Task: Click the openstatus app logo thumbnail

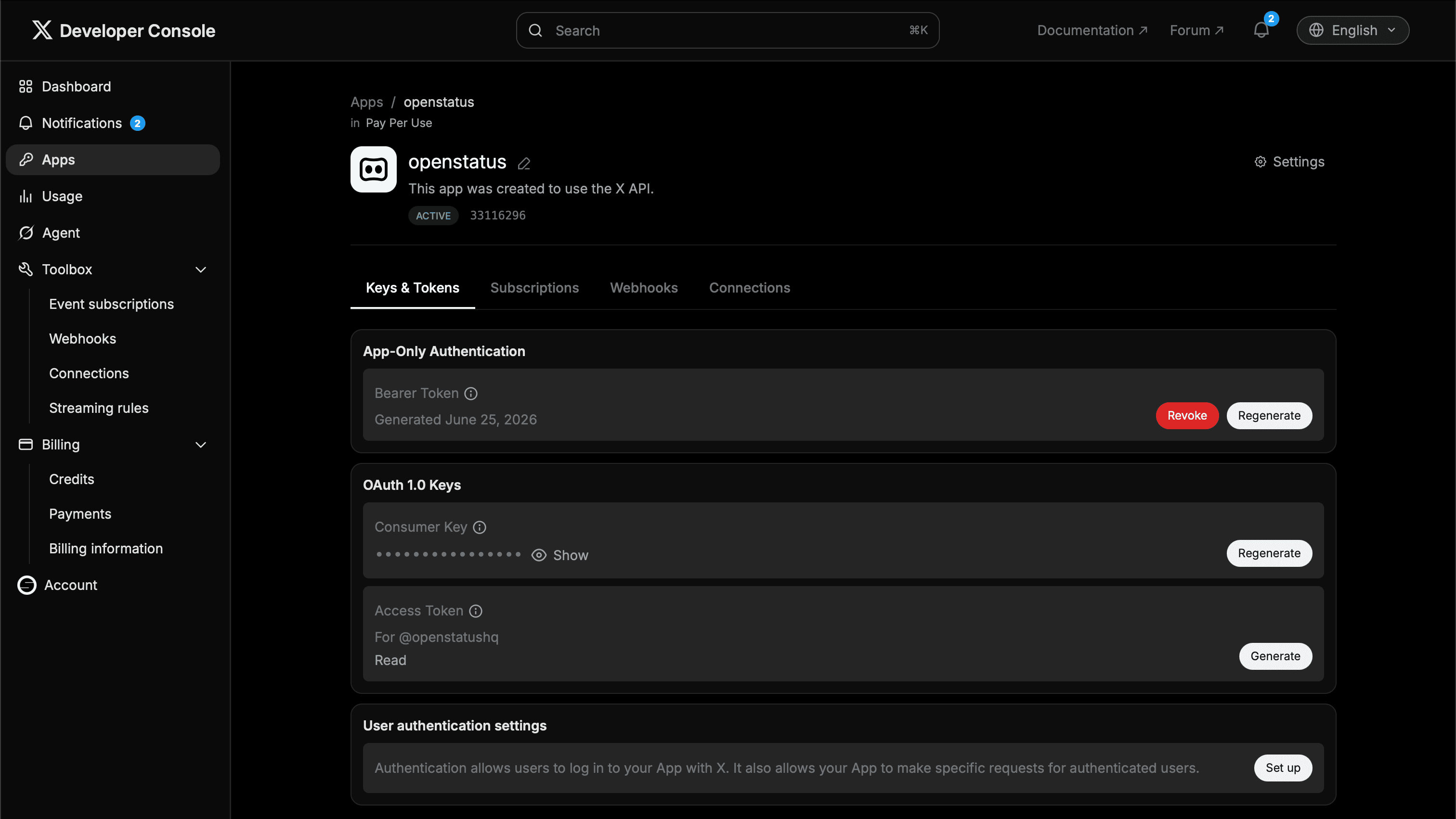Action: click(373, 169)
